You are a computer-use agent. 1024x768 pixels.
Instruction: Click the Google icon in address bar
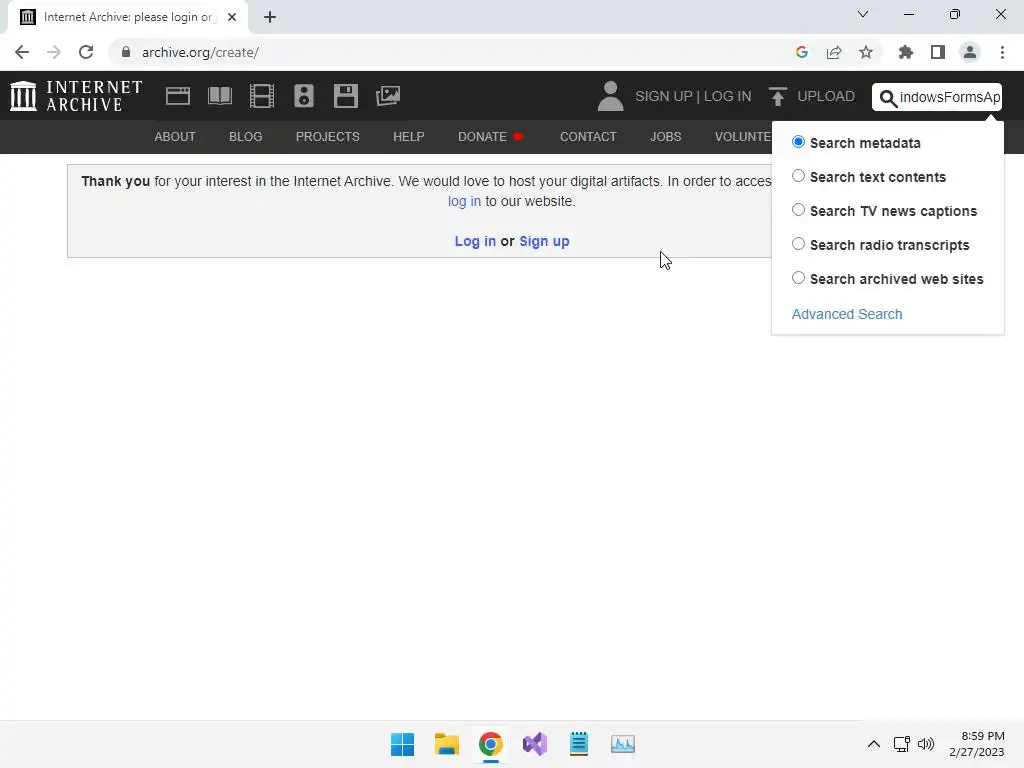(x=802, y=52)
